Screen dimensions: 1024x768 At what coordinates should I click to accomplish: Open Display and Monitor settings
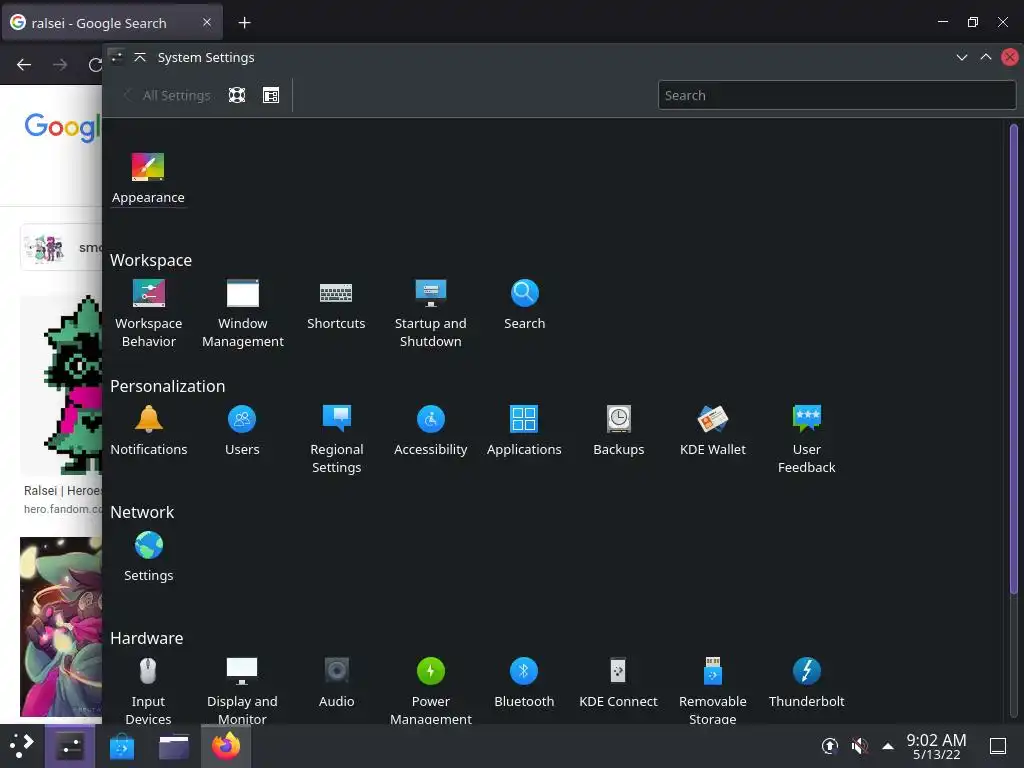[x=242, y=691]
